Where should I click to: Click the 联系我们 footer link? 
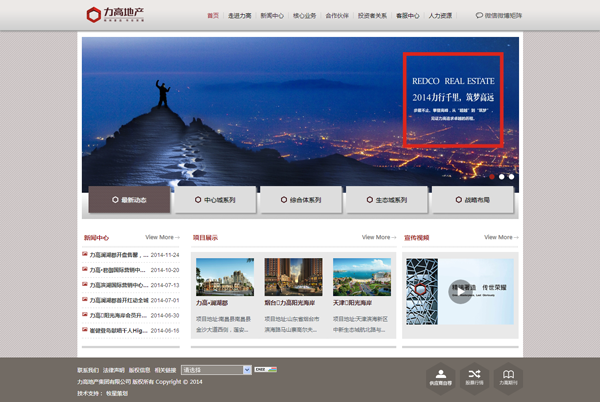click(88, 370)
